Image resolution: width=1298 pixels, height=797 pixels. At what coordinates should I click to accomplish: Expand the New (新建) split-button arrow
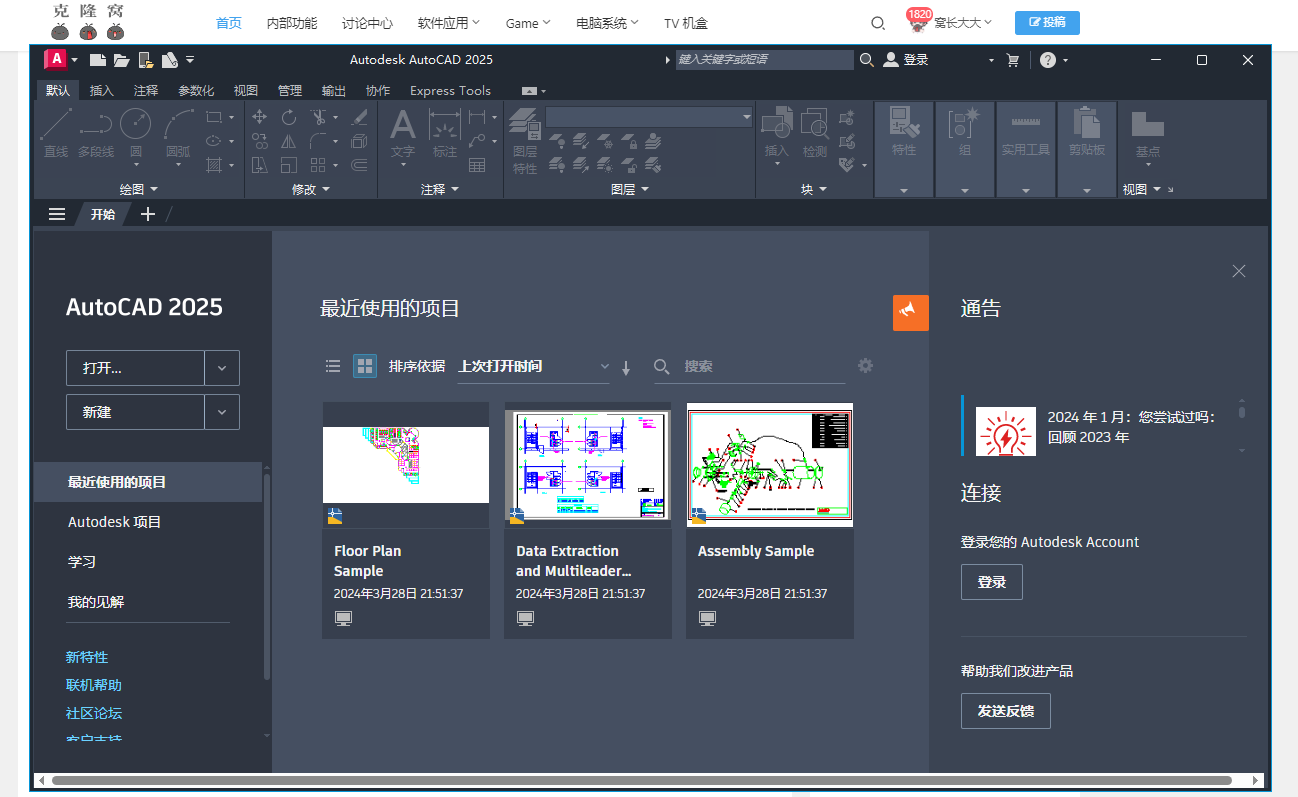[x=222, y=412]
